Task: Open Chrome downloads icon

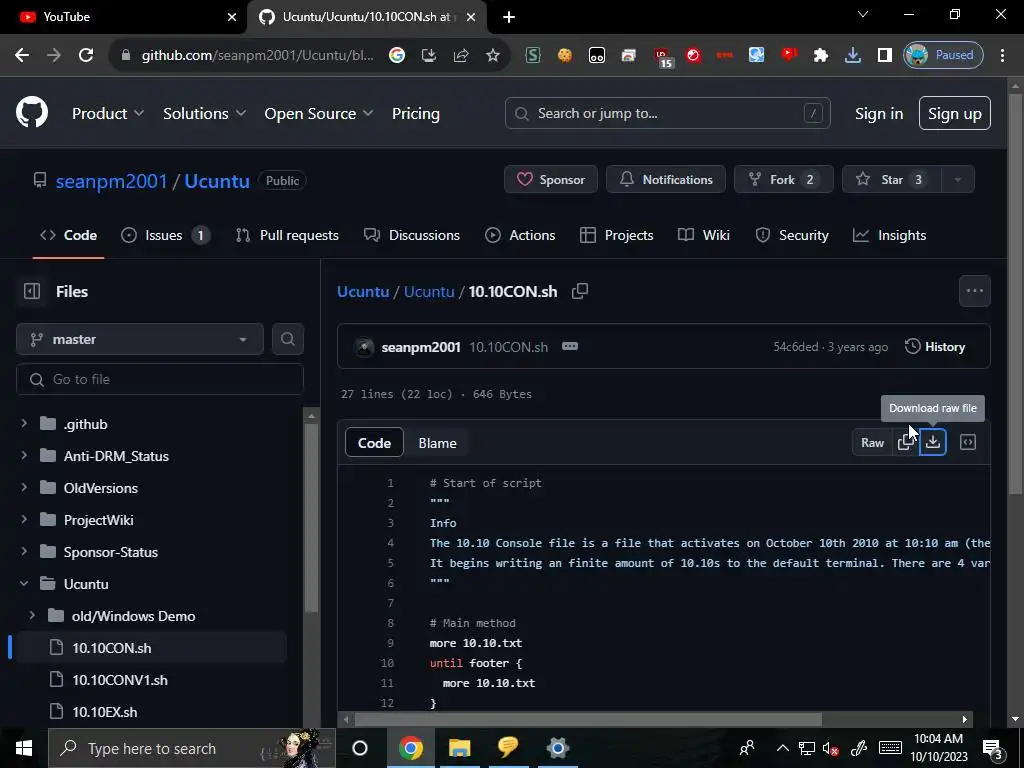Action: click(852, 55)
